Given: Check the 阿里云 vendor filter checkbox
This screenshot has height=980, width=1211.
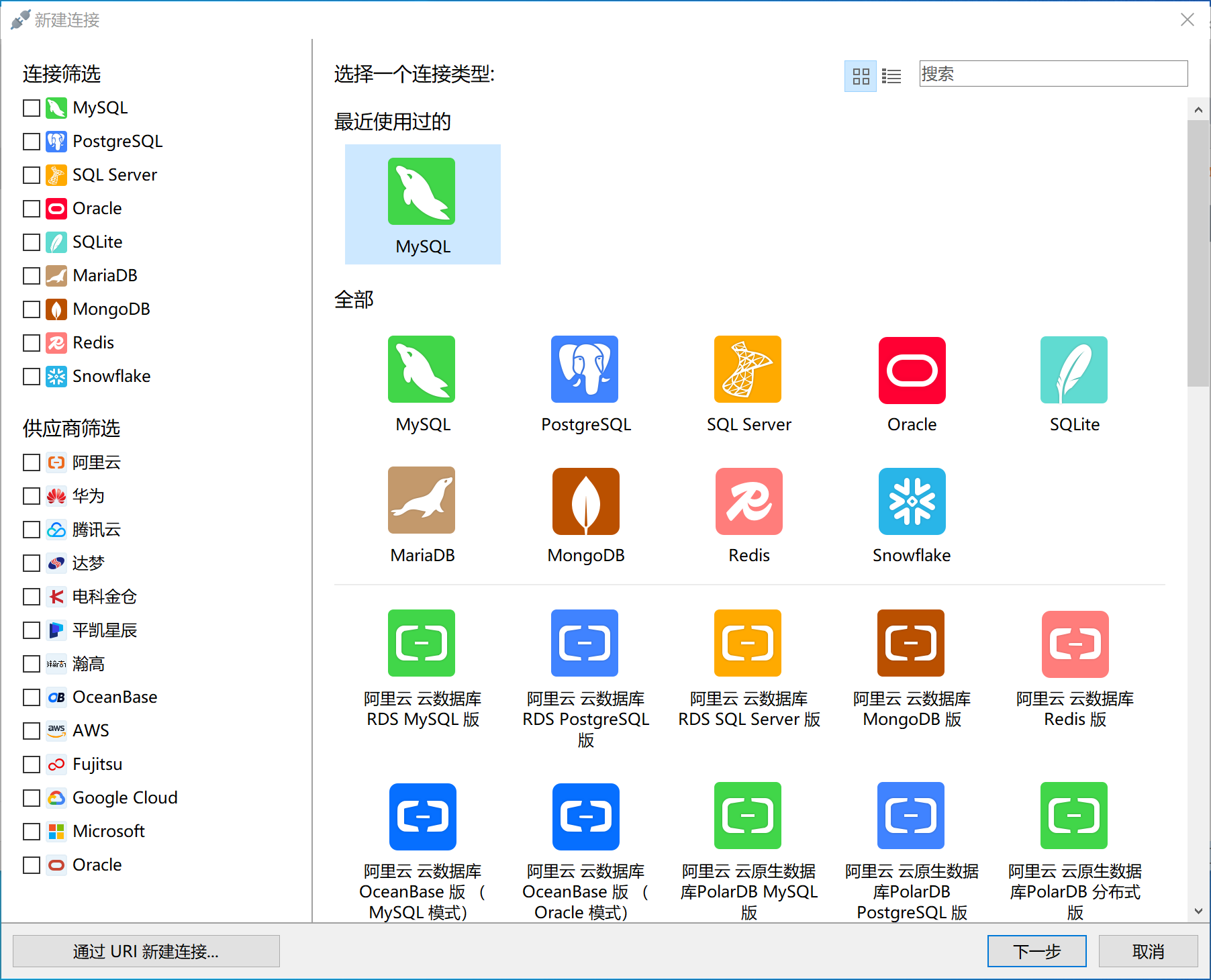Looking at the screenshot, I should [32, 462].
